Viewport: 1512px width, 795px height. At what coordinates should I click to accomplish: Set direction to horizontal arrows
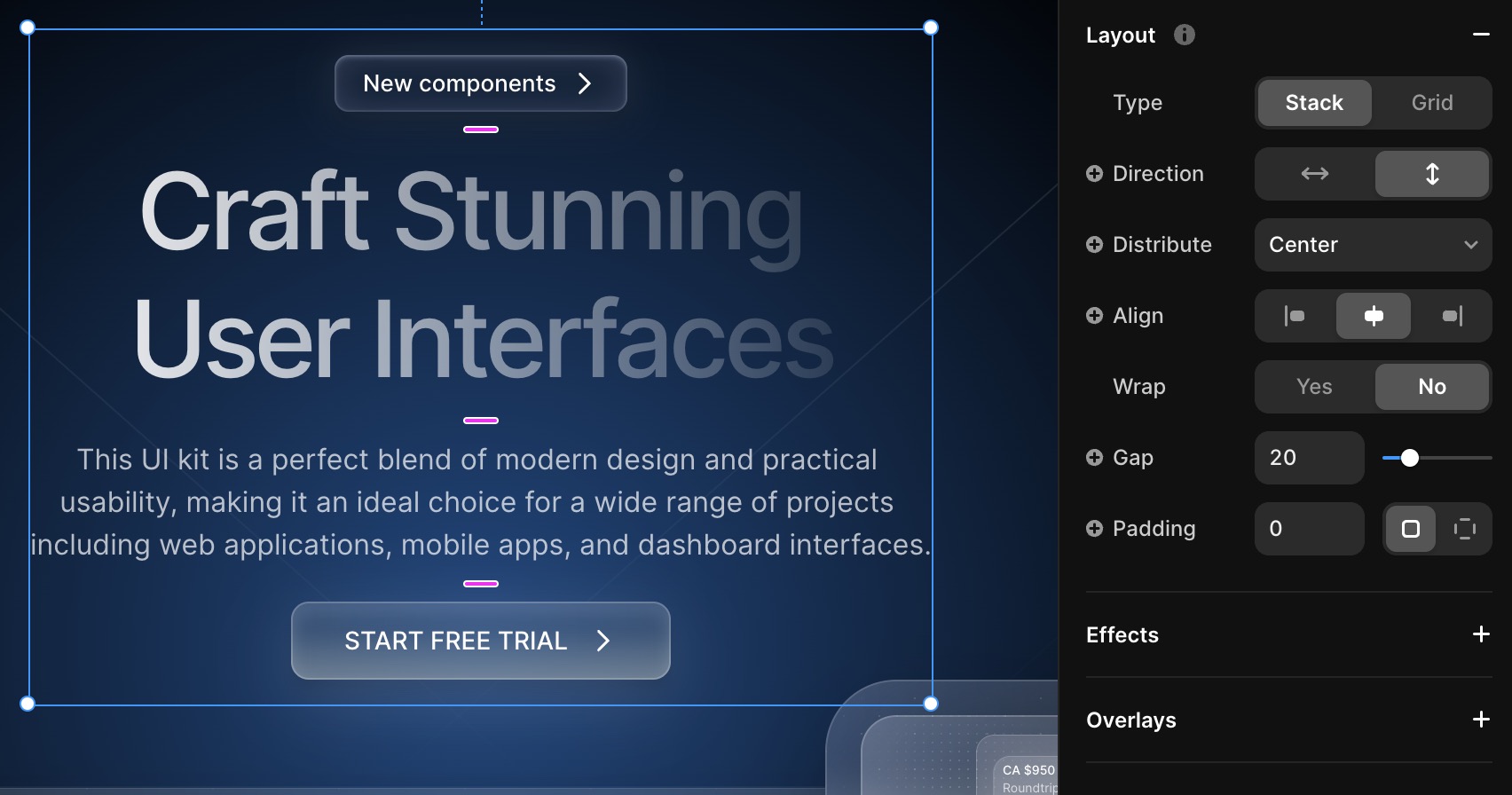[1315, 174]
